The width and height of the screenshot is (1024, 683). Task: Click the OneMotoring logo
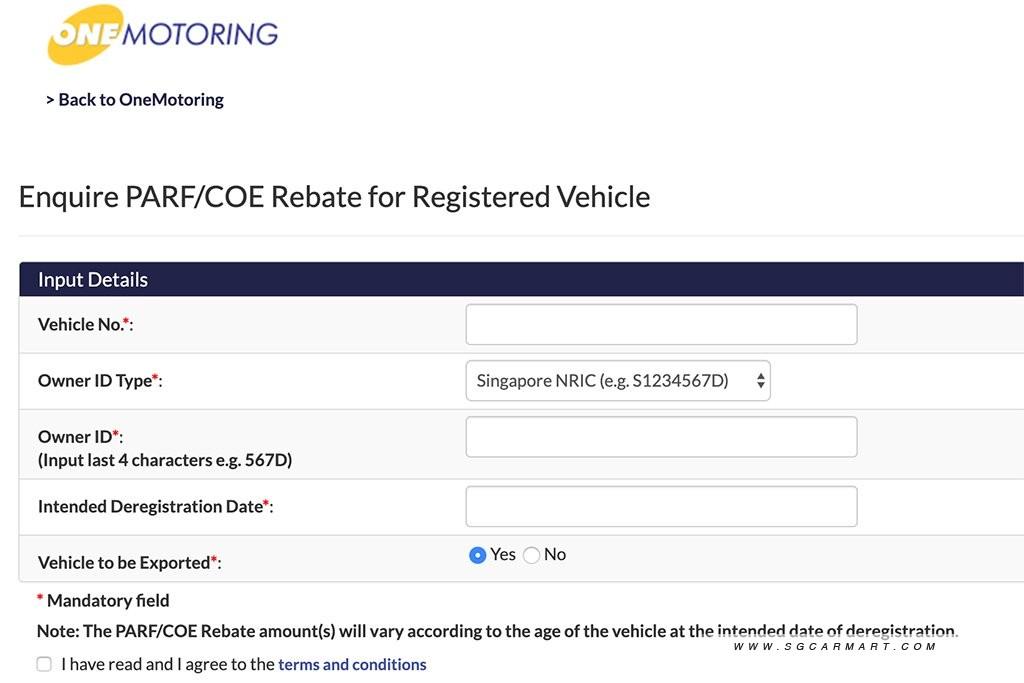point(162,34)
